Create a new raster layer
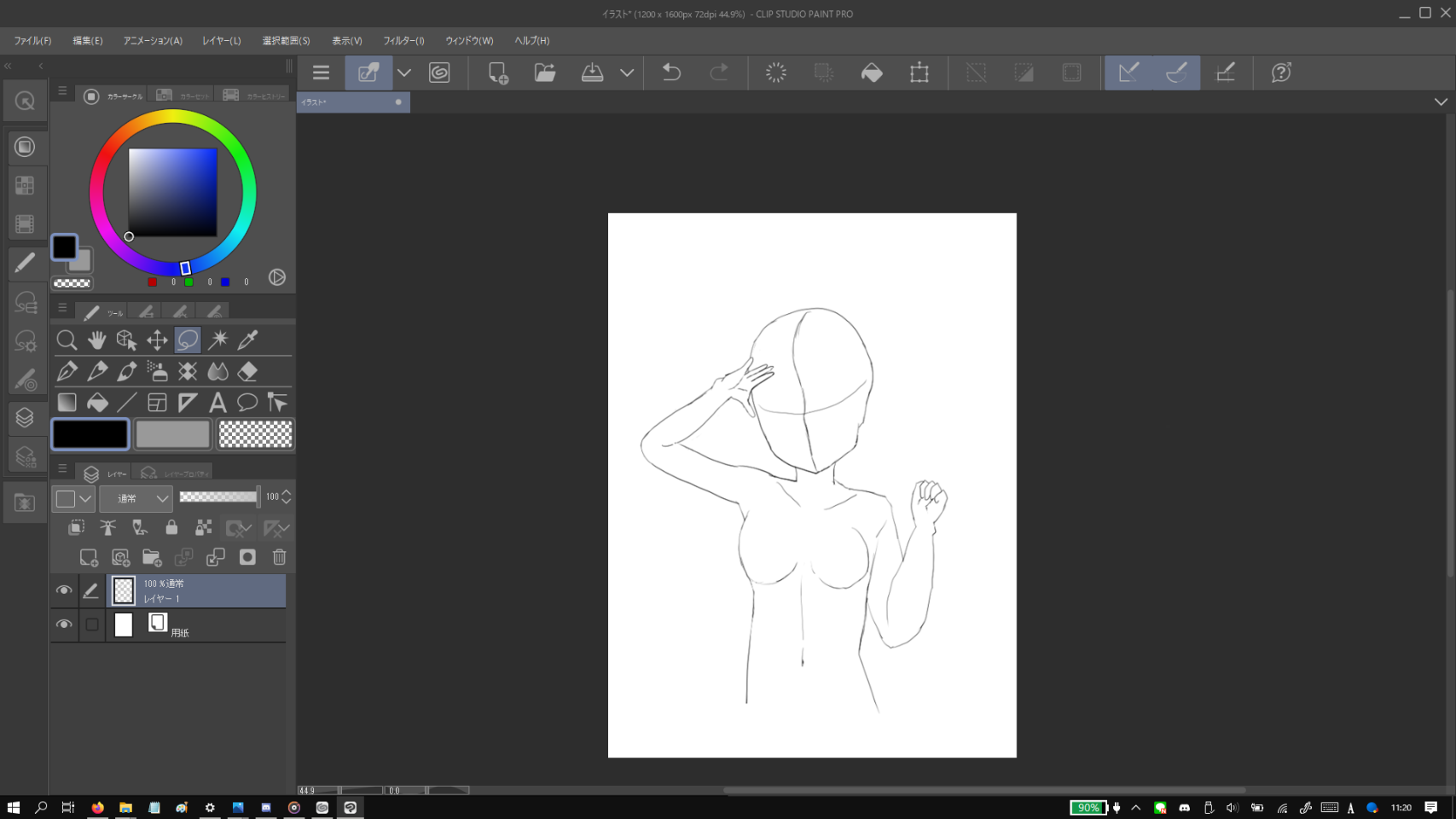The width and height of the screenshot is (1456, 819). [89, 557]
